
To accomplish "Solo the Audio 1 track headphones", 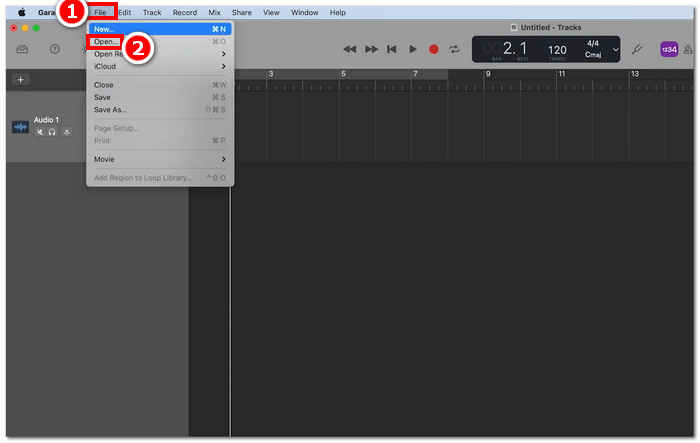I will pos(52,132).
